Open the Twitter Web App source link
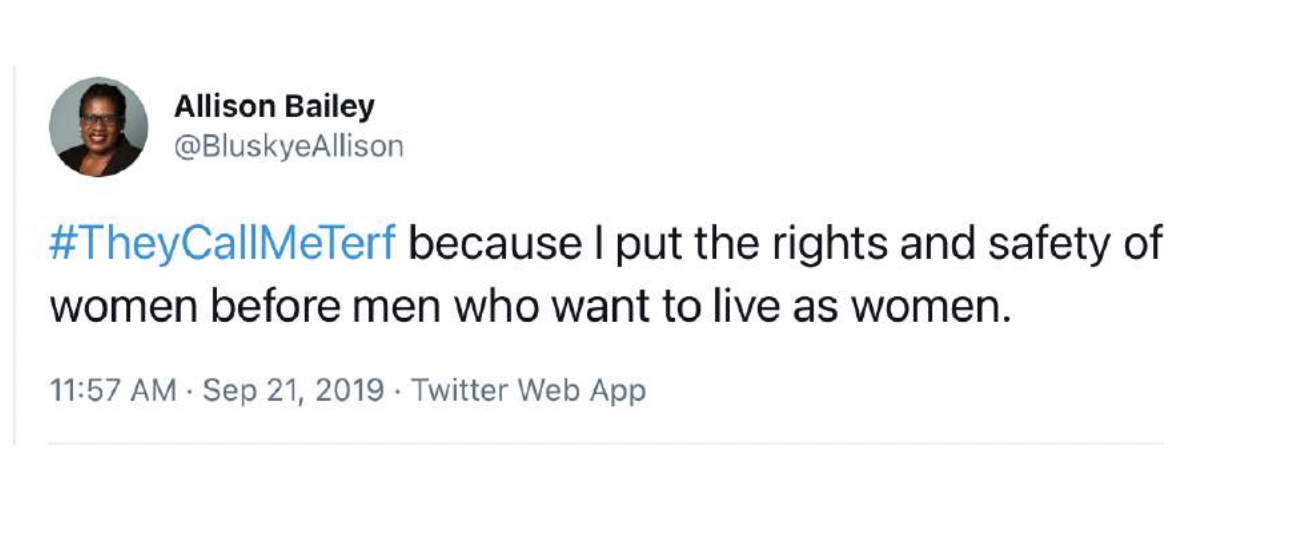This screenshot has height=546, width=1294. coord(528,389)
